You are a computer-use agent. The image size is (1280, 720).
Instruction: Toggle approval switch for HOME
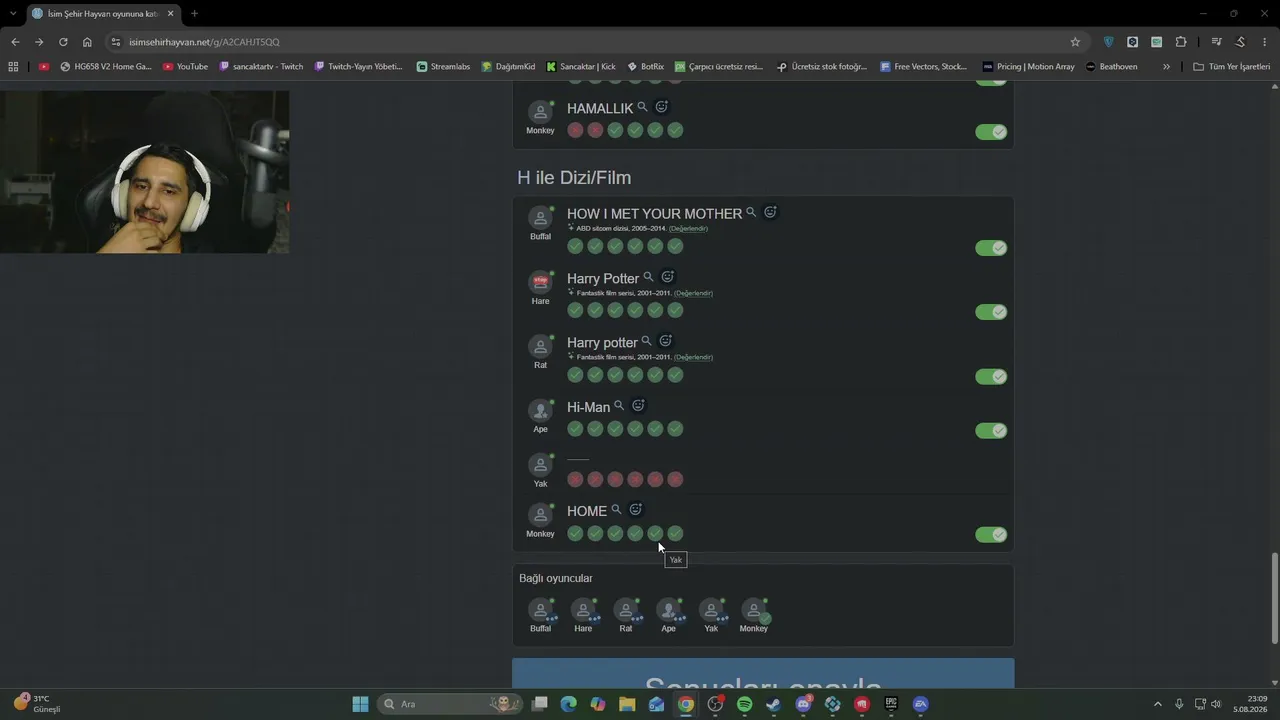991,535
